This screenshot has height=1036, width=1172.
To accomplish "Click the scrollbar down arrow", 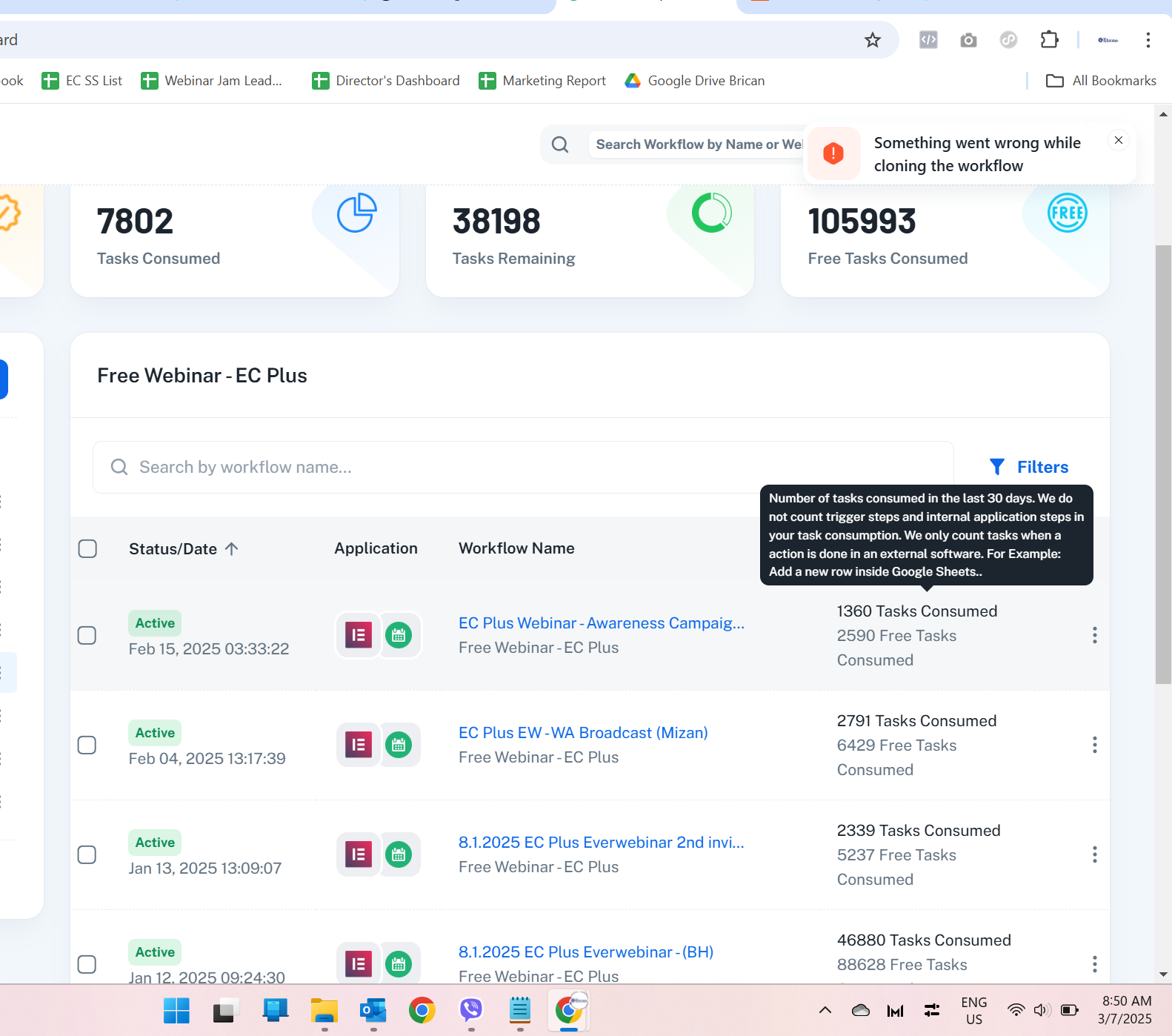I will (1163, 974).
